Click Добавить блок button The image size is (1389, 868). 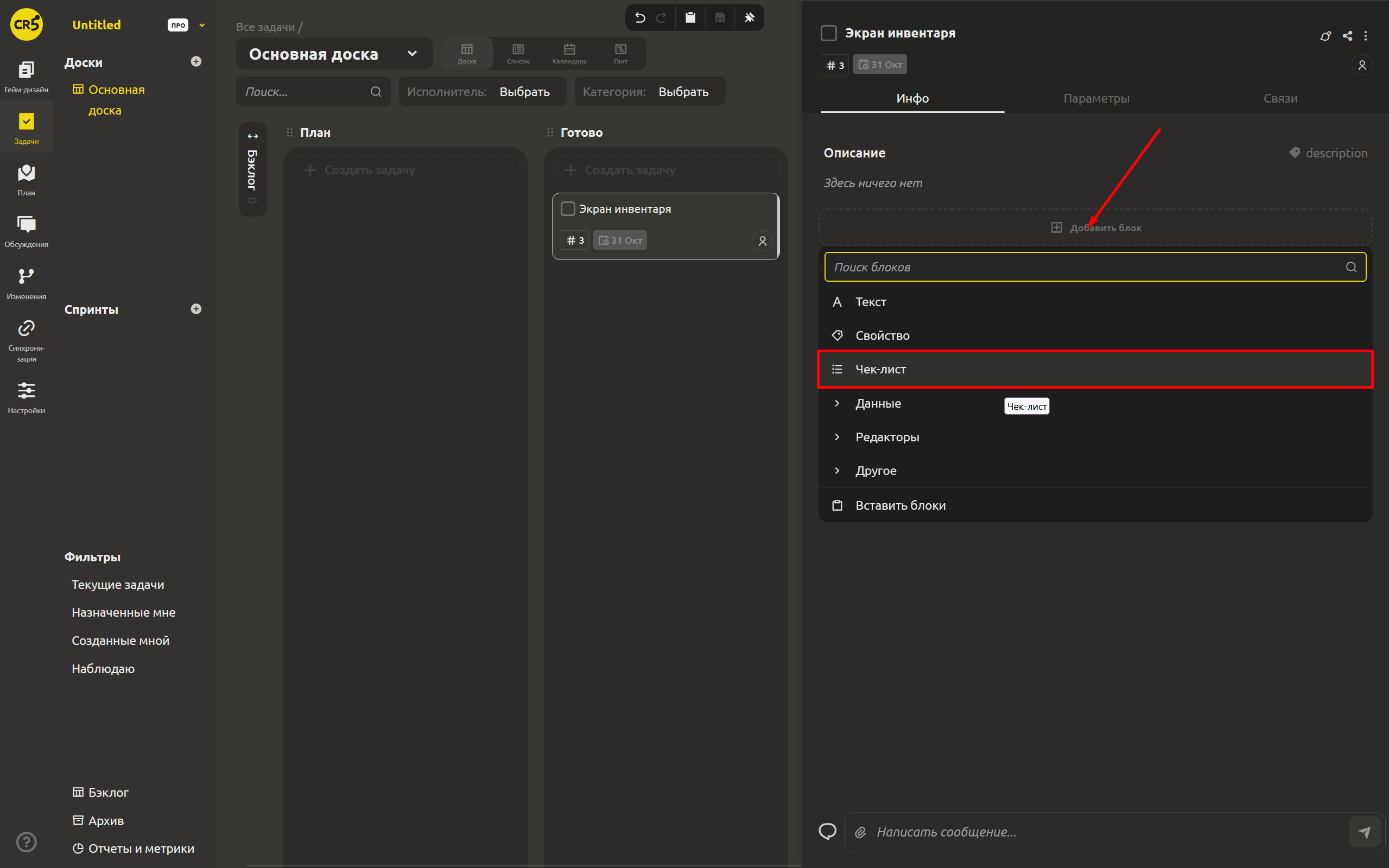(1095, 227)
